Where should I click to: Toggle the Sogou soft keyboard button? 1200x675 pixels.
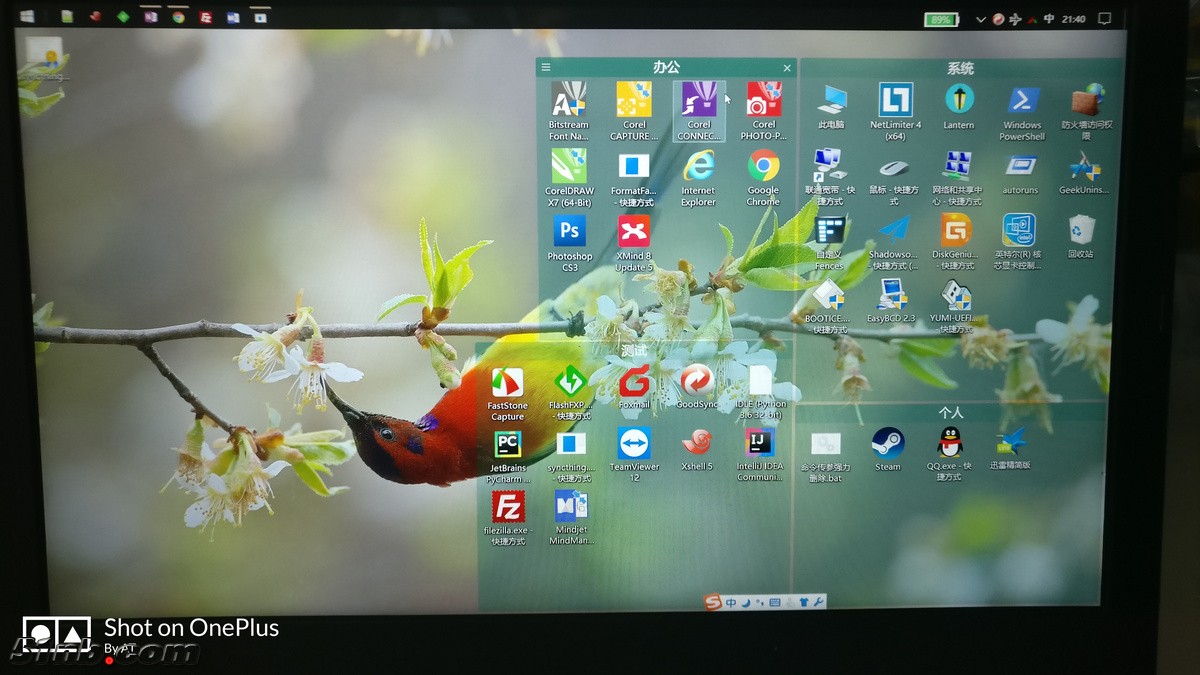click(x=774, y=602)
